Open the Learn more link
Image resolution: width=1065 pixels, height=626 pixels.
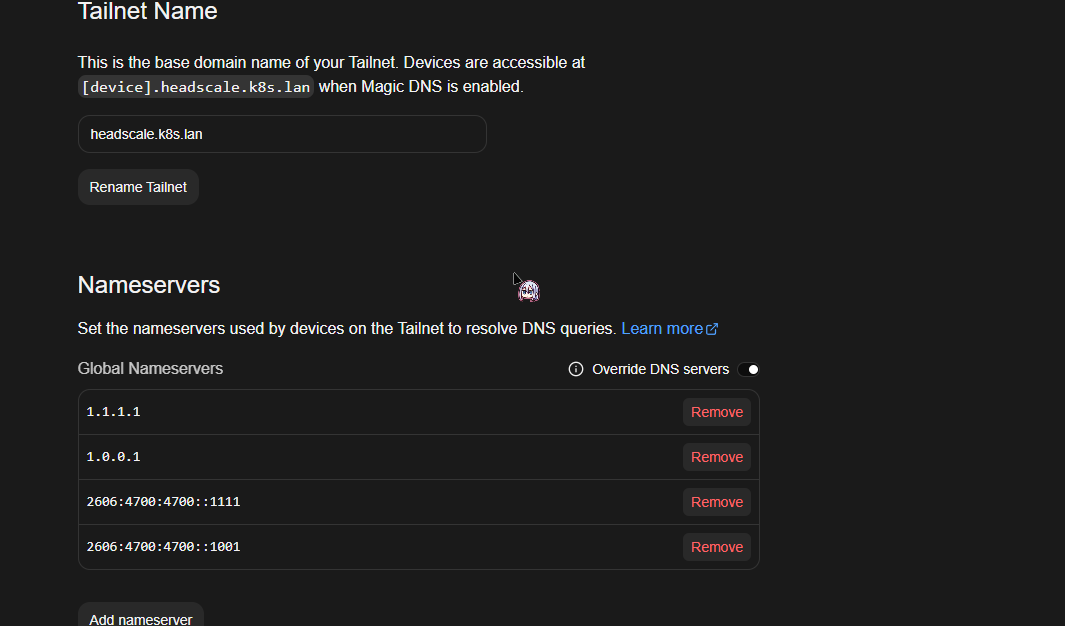coord(663,328)
